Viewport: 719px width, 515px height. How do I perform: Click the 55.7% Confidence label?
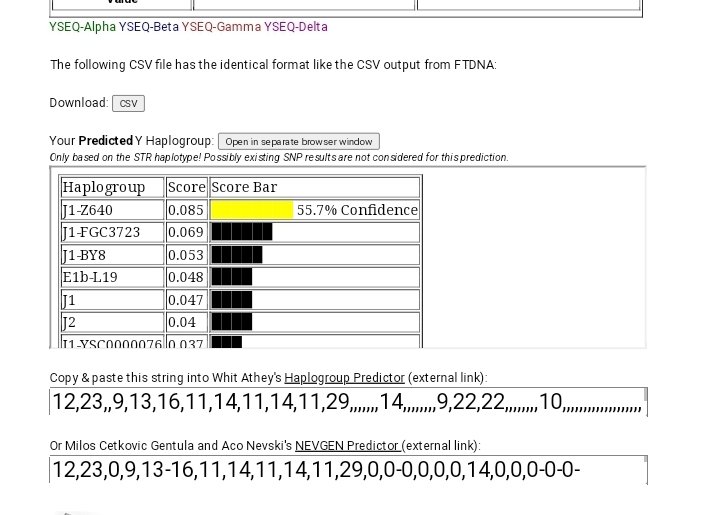pyautogui.click(x=357, y=210)
